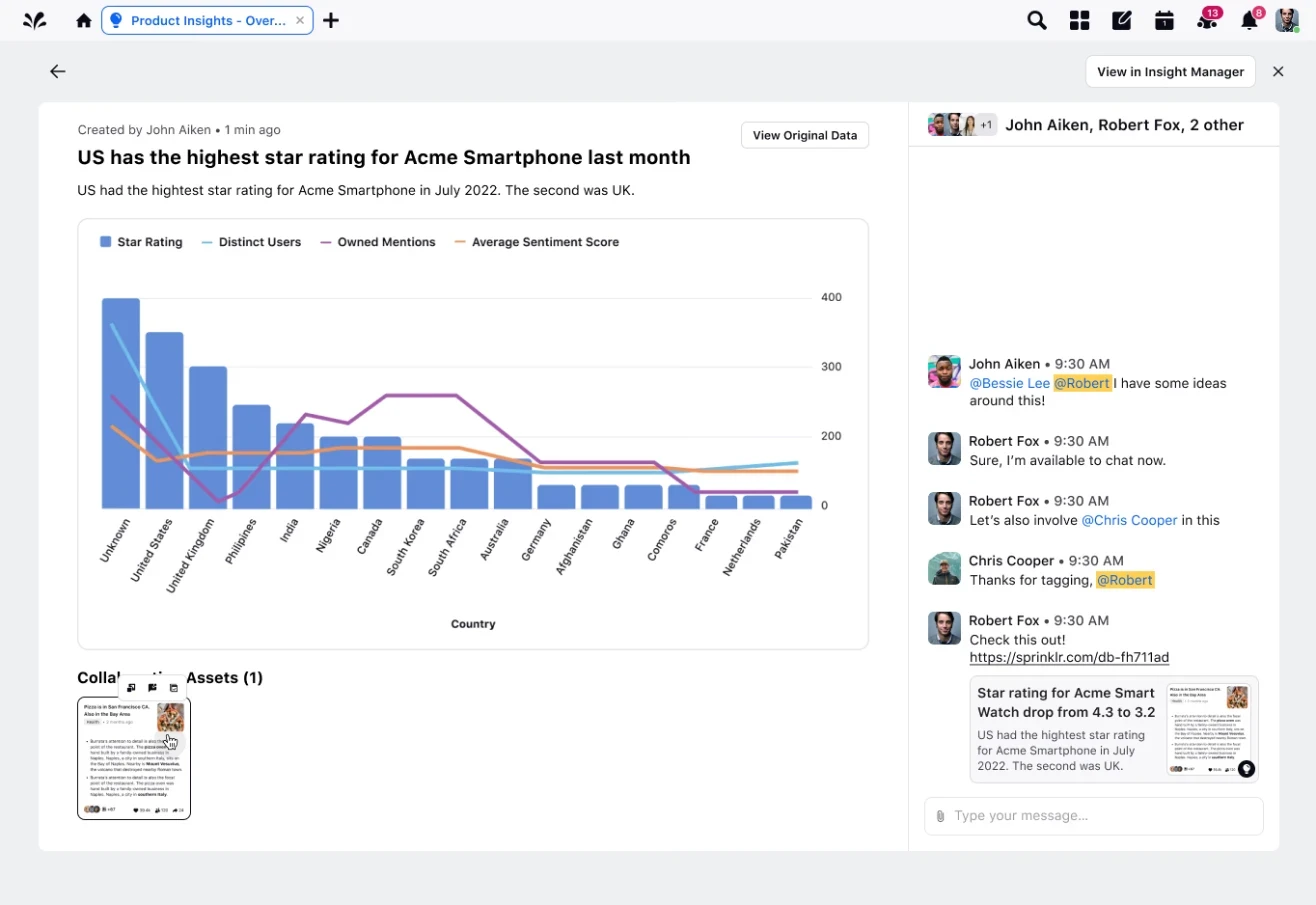The image size is (1316, 905).
Task: Open the Acme Smart Watch link preview card
Action: pyautogui.click(x=1114, y=729)
